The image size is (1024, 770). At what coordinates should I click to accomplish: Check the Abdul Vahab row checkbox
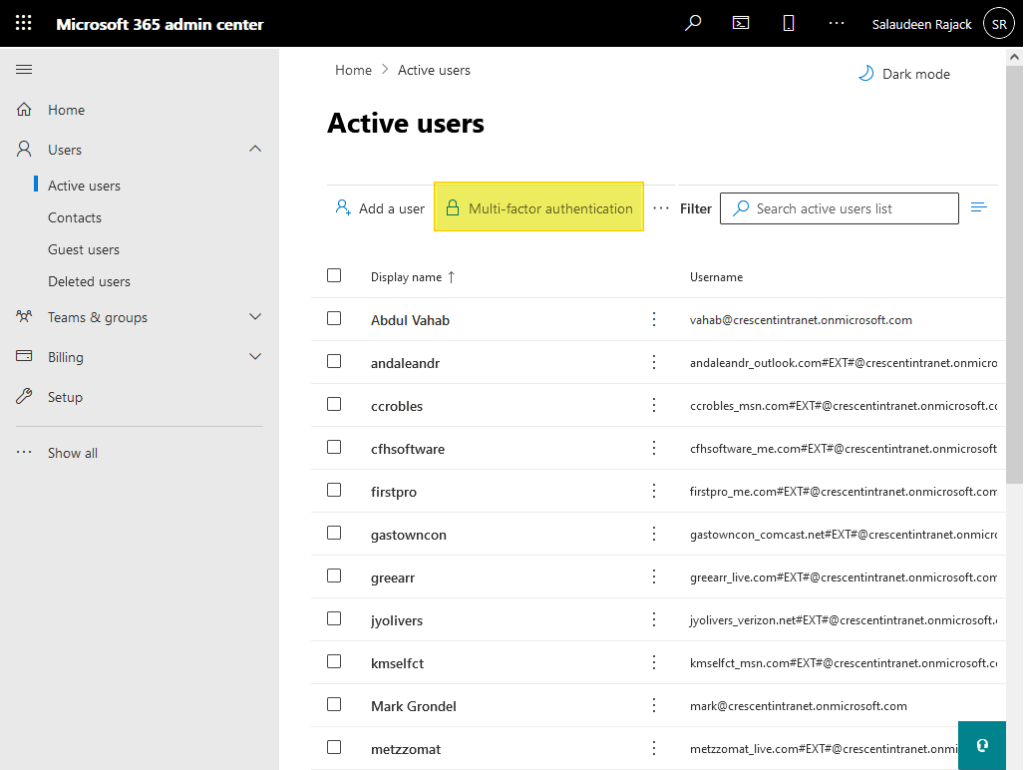click(334, 318)
